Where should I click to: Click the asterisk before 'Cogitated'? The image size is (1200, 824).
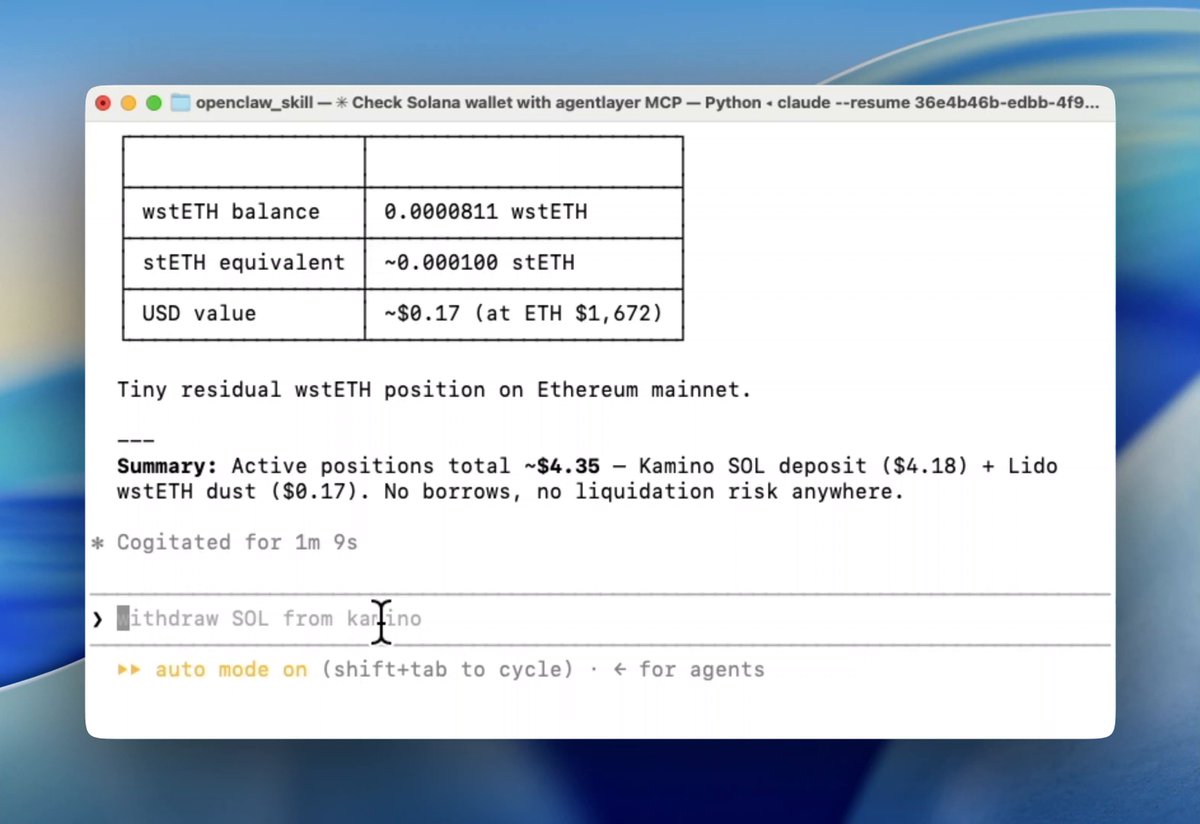[x=97, y=543]
